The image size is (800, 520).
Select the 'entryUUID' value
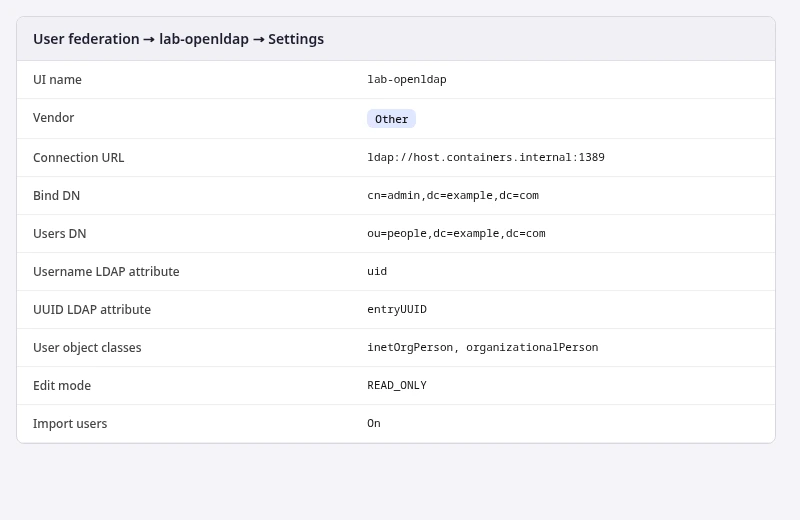(x=397, y=309)
